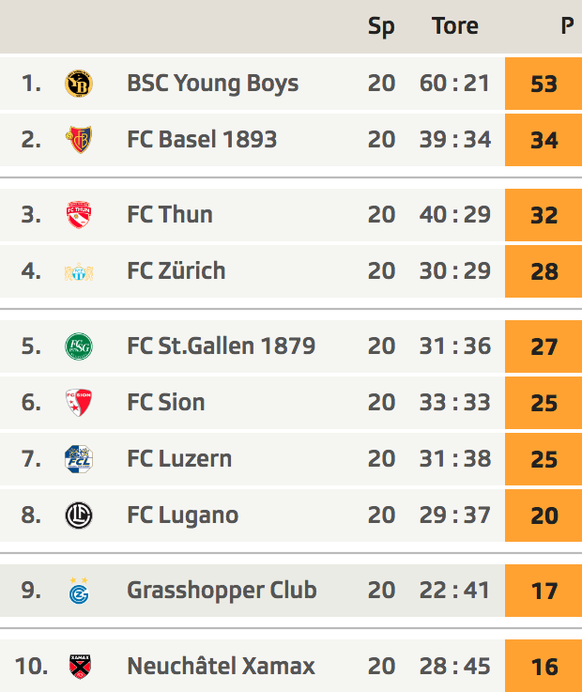Open BSC Young Boys team name link
The image size is (582, 692).
213,83
